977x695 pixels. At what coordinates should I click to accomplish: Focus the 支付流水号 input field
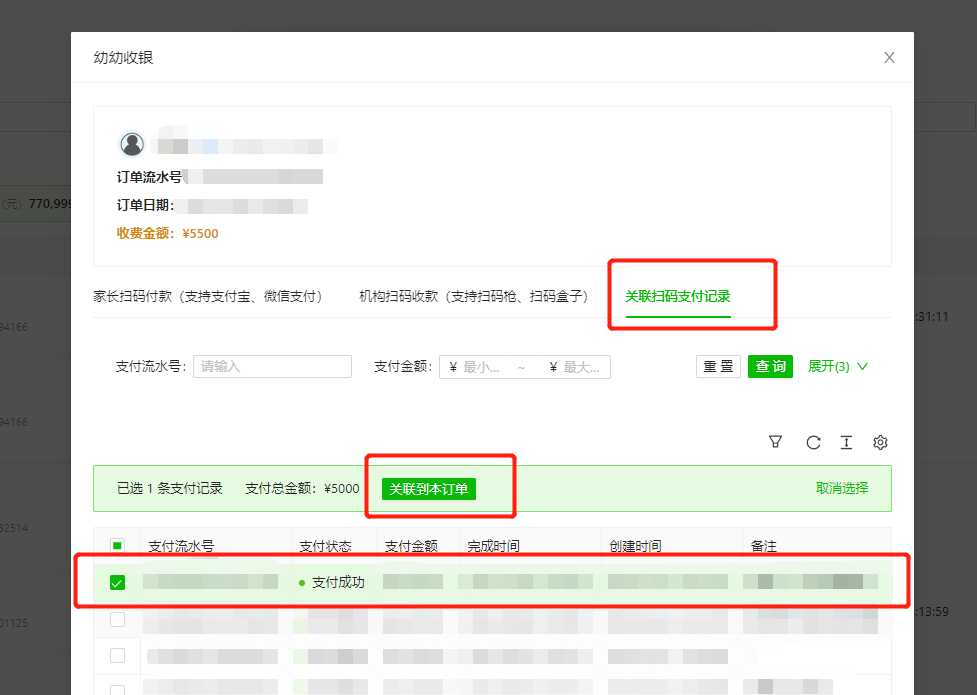point(272,367)
